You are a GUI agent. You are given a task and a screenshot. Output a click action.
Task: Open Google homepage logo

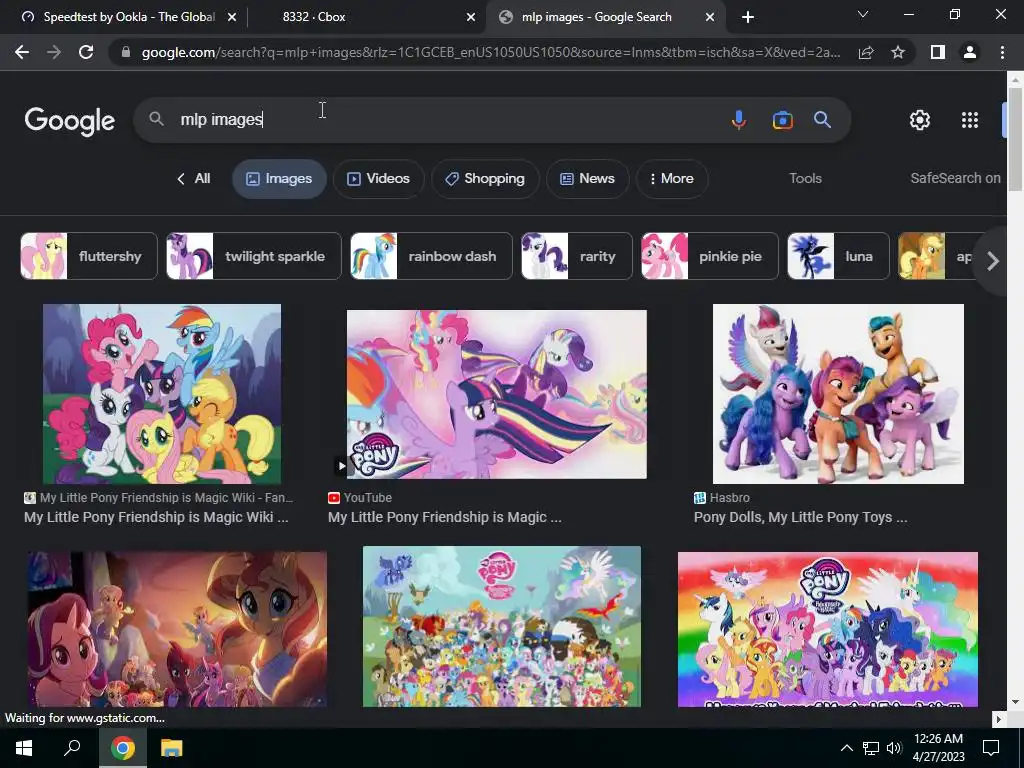[69, 121]
